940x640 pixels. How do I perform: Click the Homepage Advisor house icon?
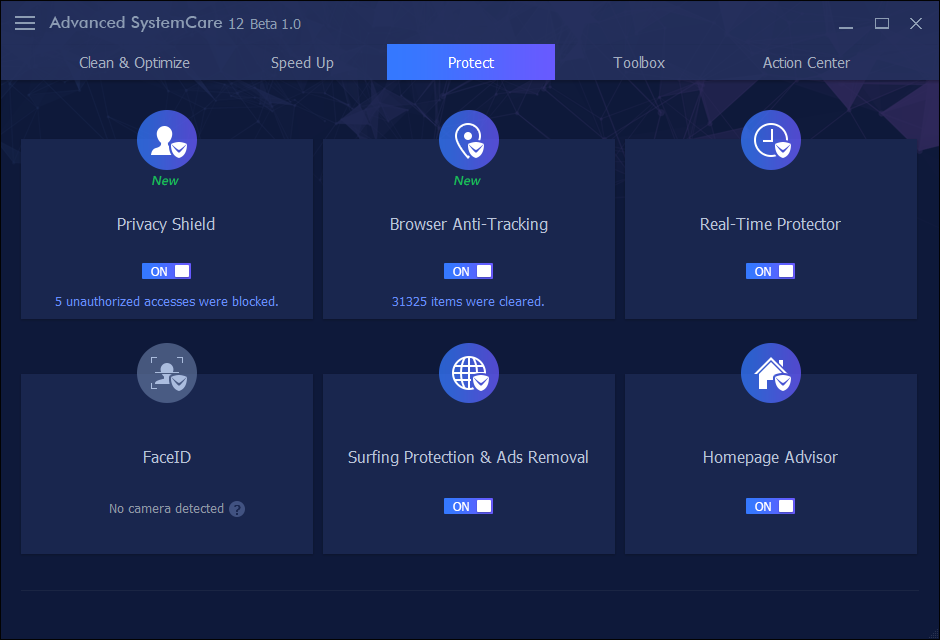tap(771, 373)
